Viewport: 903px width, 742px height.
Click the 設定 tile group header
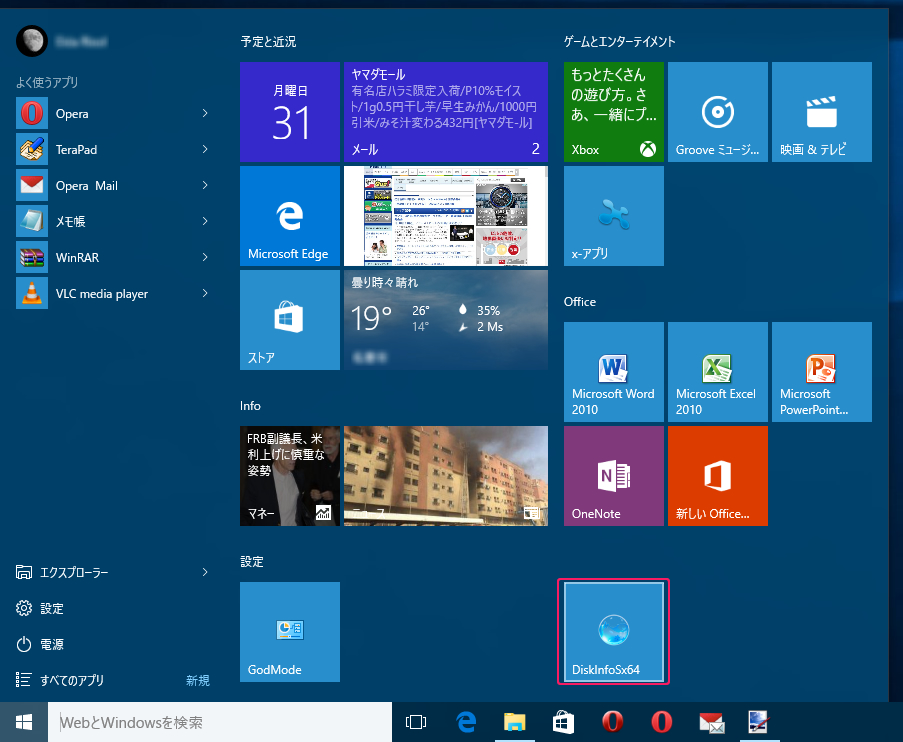click(252, 562)
